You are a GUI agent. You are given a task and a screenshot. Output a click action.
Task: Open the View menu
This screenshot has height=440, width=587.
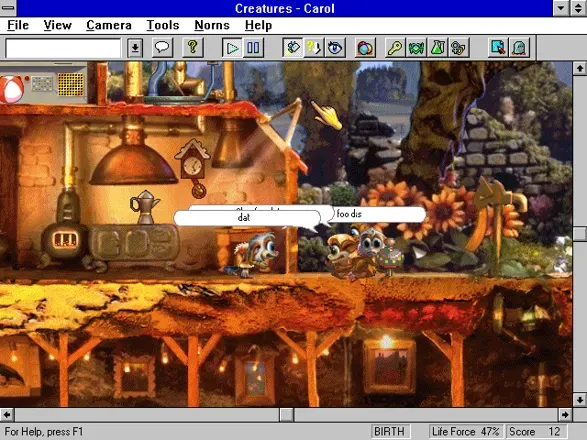[57, 25]
